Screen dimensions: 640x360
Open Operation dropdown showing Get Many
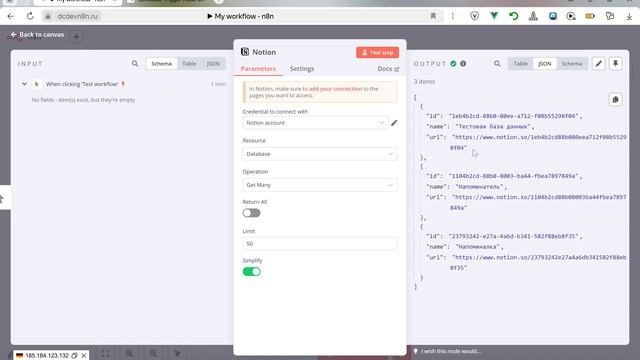[320, 185]
